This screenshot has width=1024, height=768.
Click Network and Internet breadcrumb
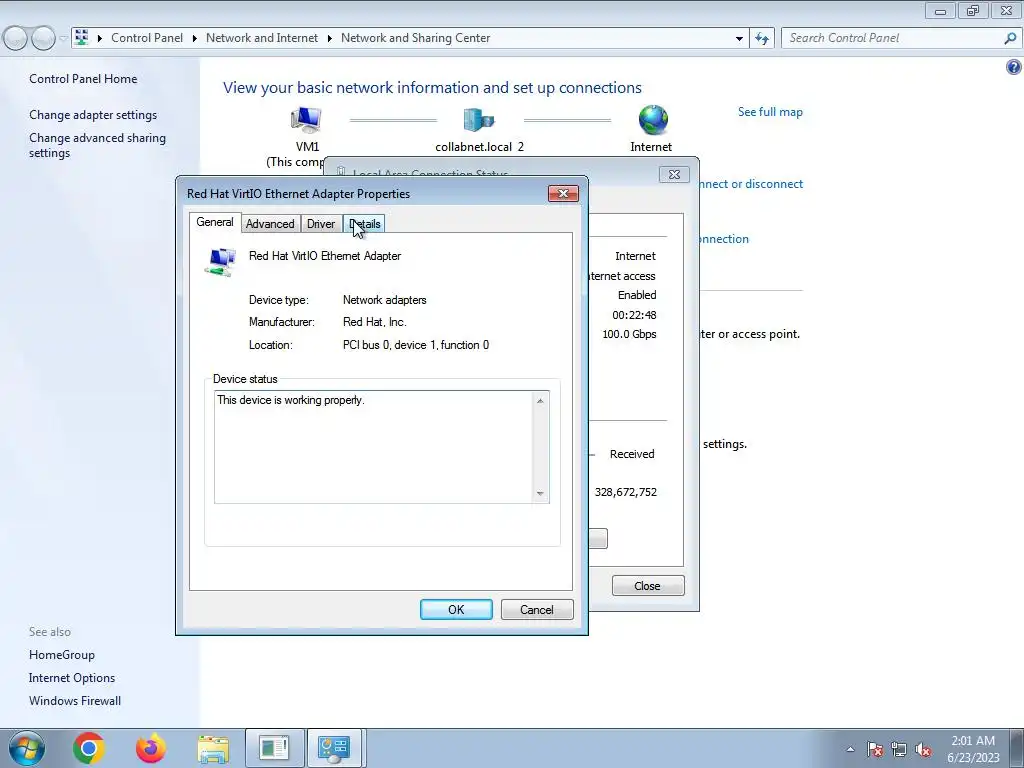coord(262,38)
